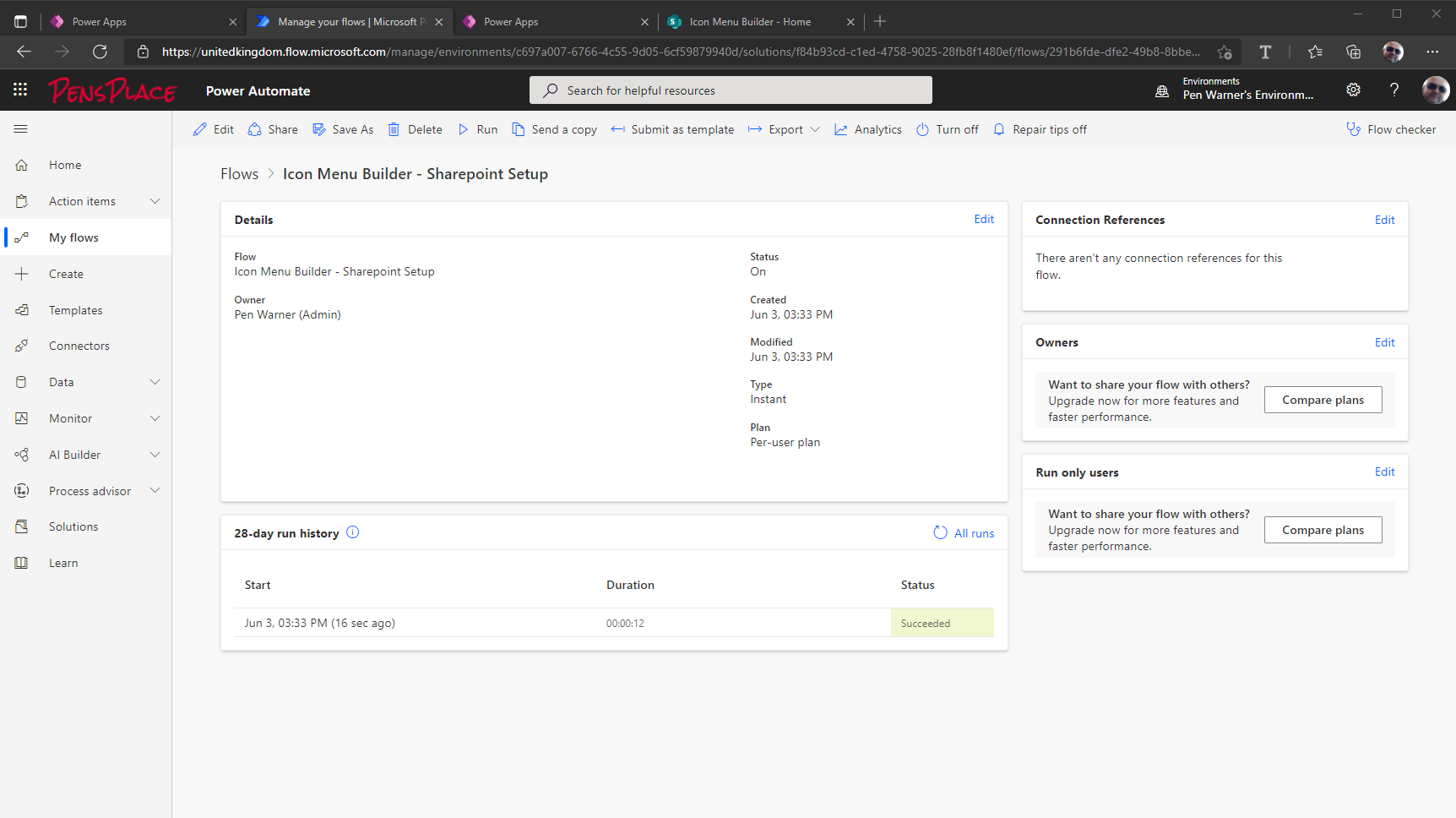Run the flow

477,129
